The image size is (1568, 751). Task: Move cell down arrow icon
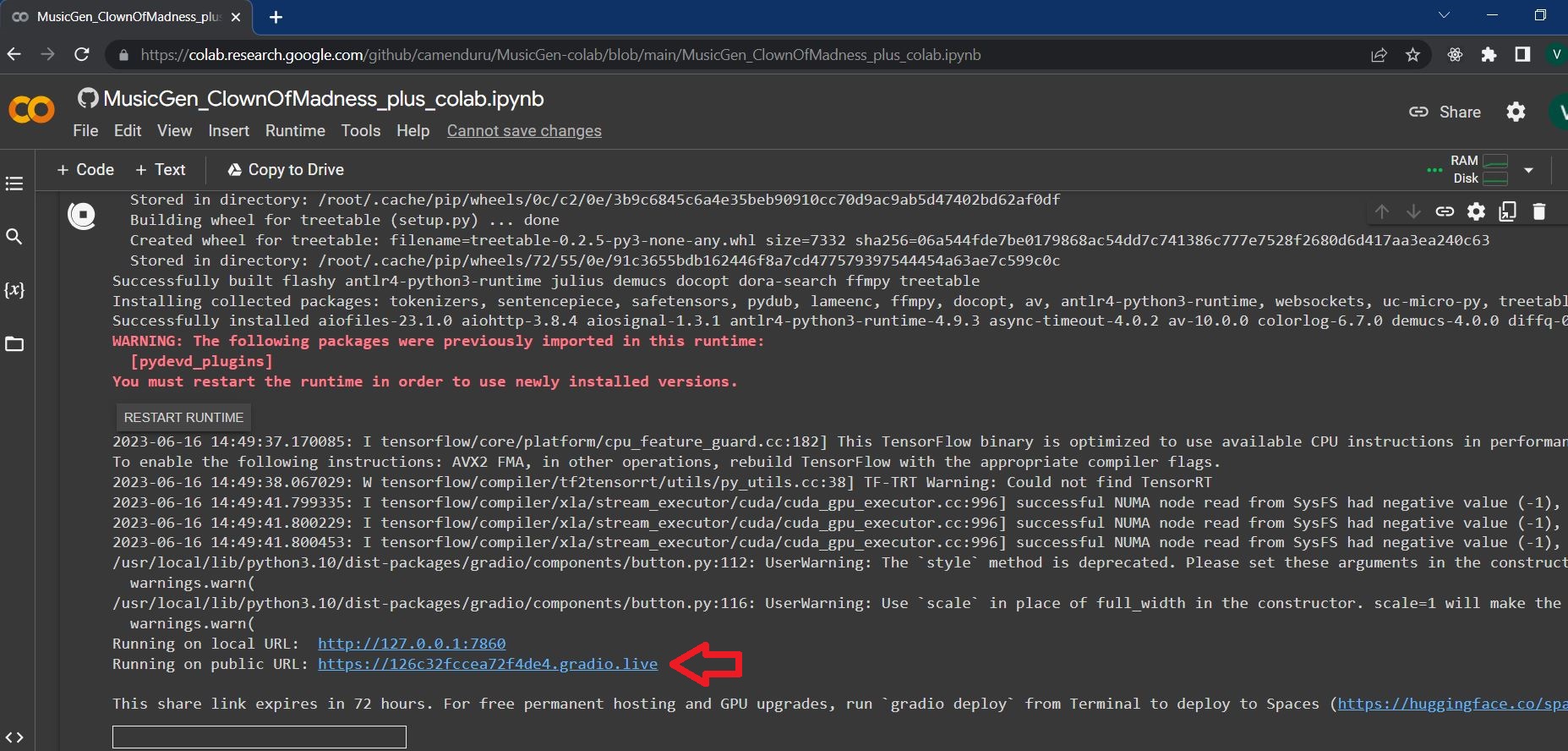click(x=1413, y=211)
